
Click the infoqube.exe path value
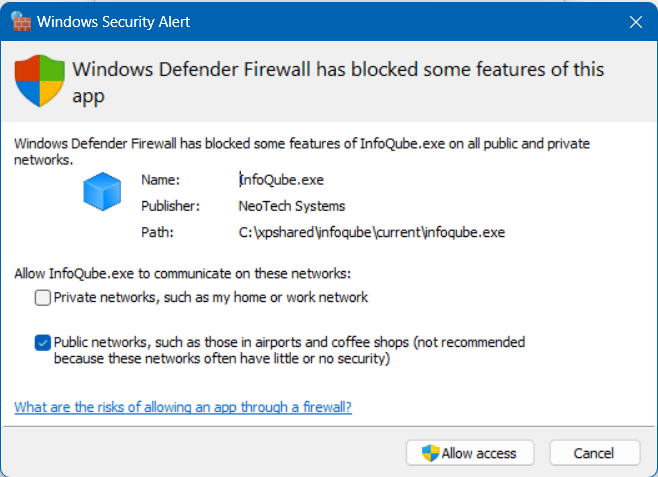(371, 232)
